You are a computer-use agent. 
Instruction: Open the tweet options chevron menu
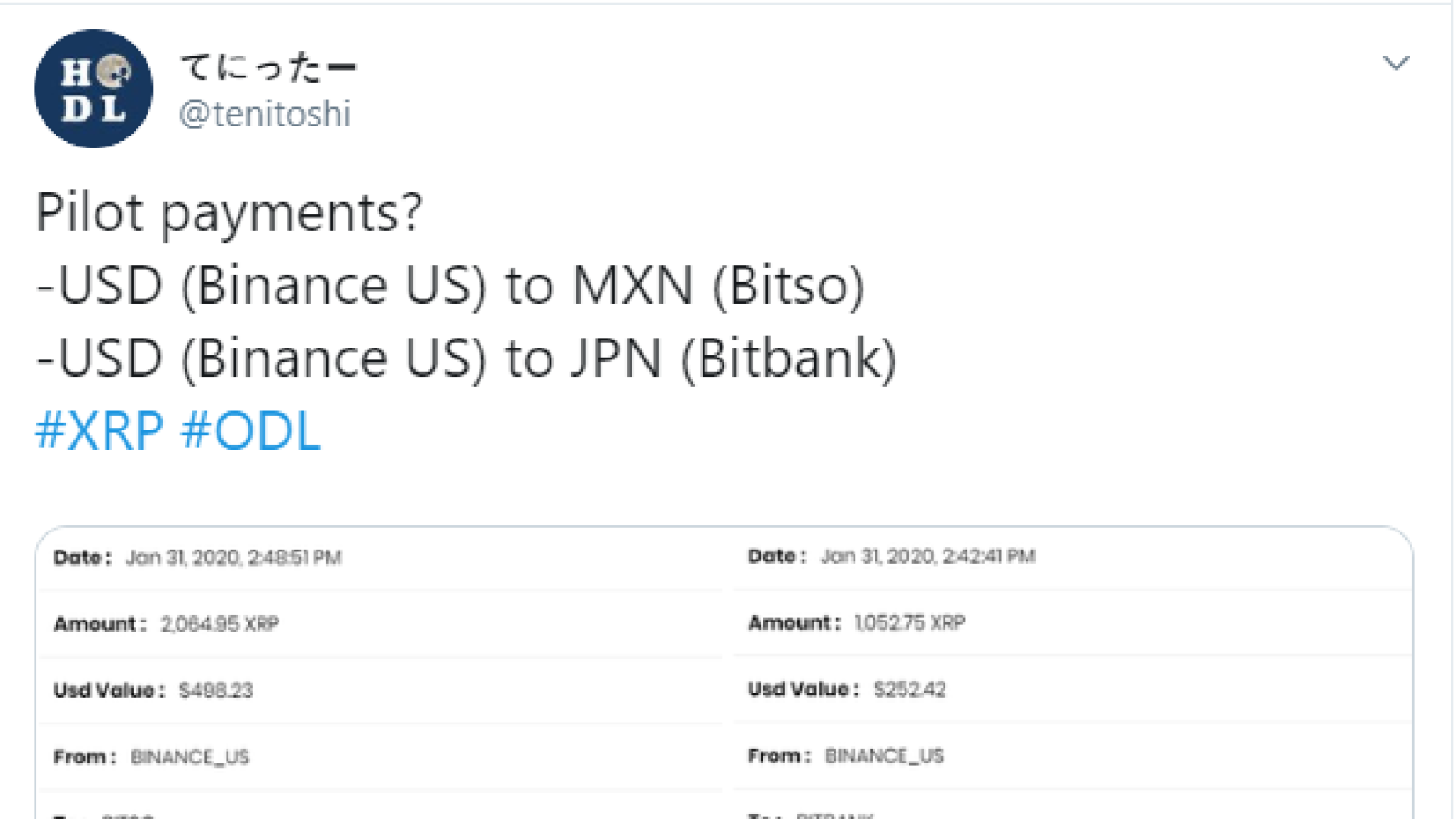tap(1396, 63)
